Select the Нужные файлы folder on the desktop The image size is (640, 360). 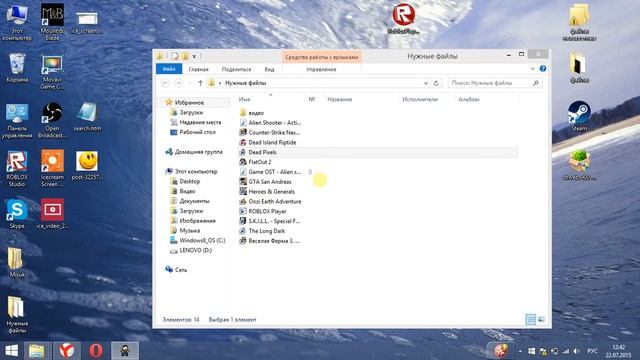click(x=17, y=315)
